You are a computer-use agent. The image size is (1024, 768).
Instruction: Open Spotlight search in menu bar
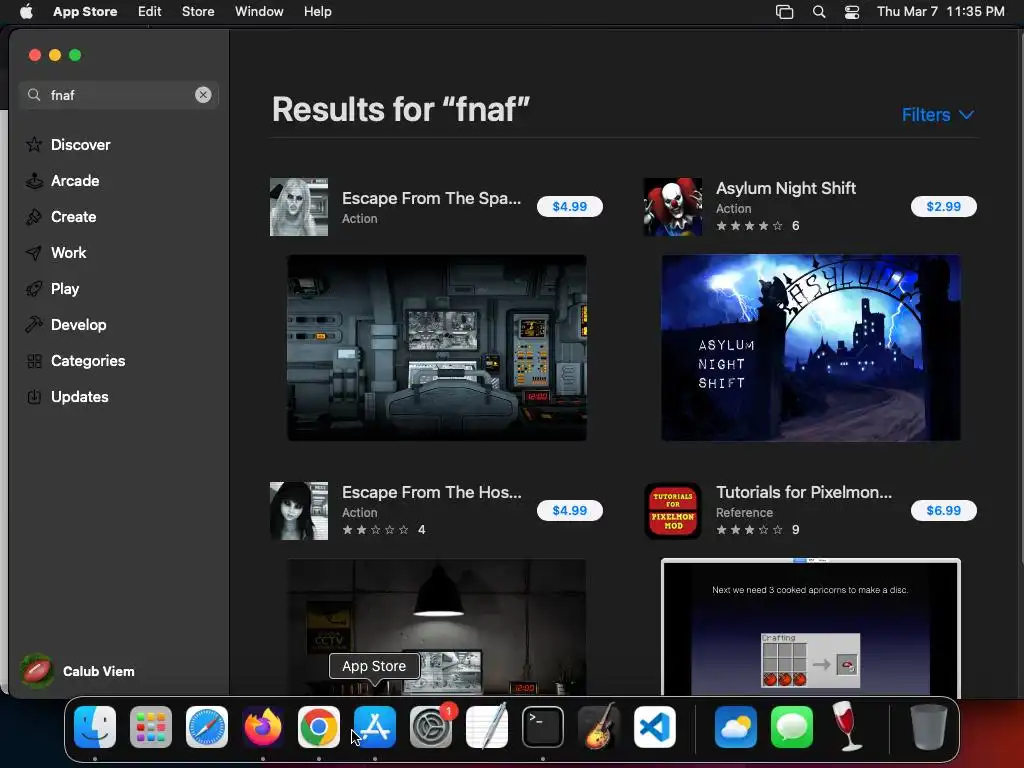(x=819, y=12)
